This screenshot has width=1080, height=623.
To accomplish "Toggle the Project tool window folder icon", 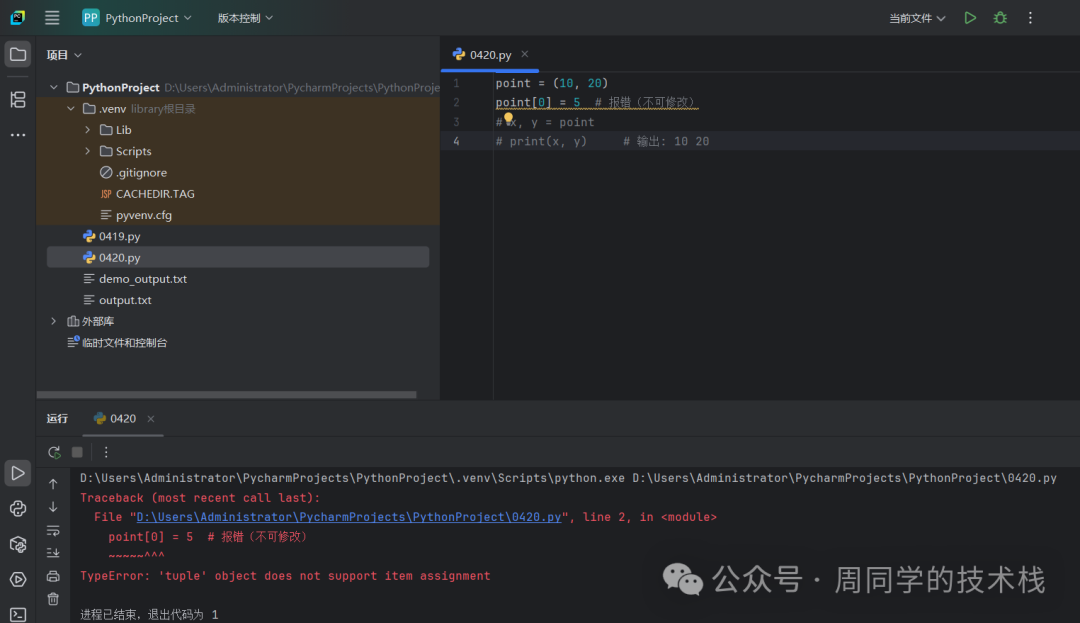I will 17,54.
